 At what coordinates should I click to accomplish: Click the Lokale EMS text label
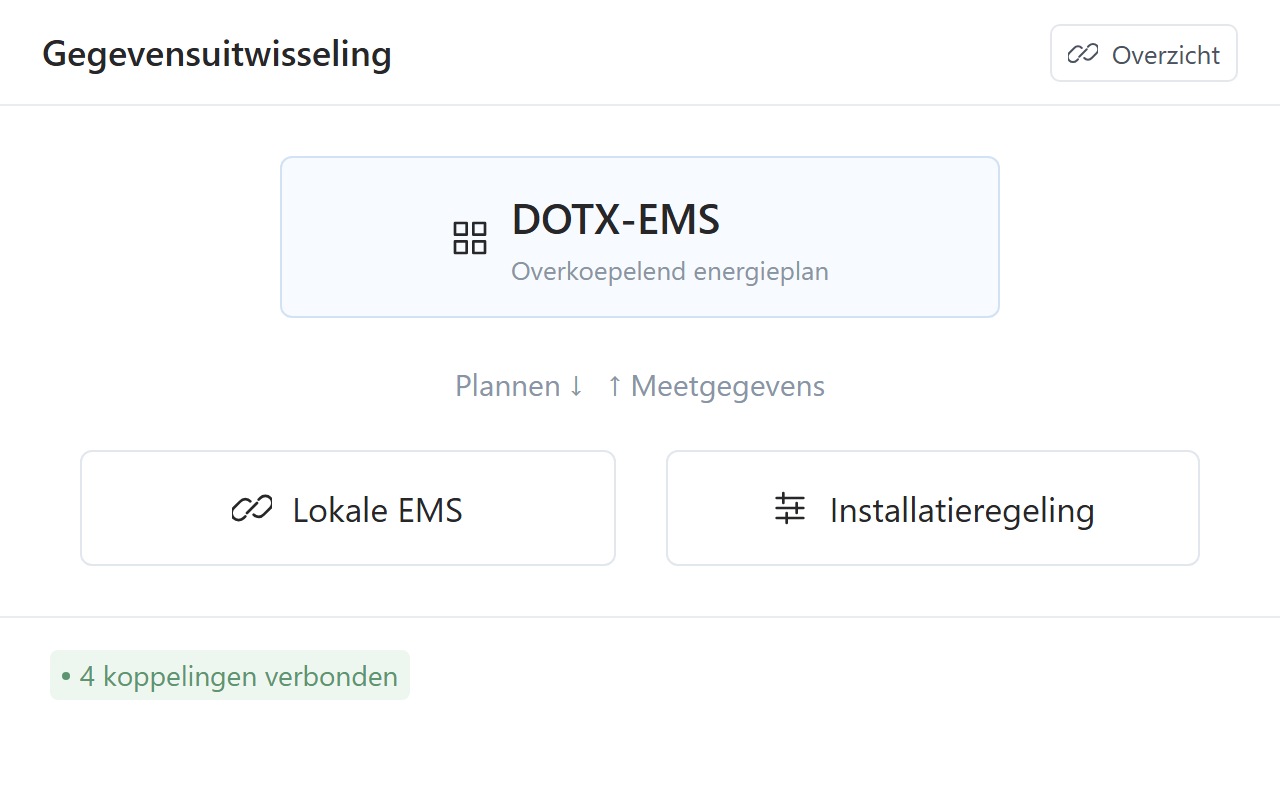[378, 510]
